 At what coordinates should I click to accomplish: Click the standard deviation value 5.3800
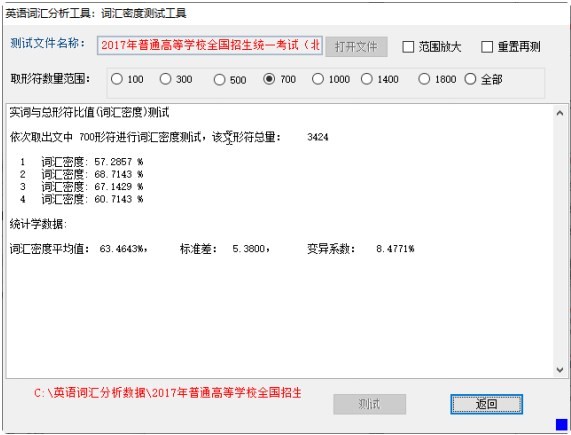pyautogui.click(x=249, y=249)
